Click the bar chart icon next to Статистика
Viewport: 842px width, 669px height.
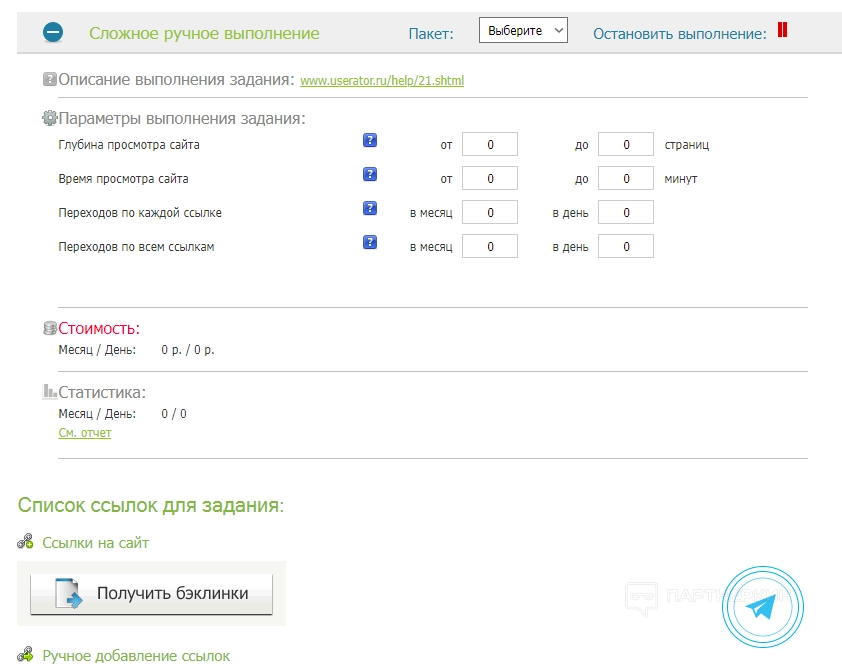49,391
